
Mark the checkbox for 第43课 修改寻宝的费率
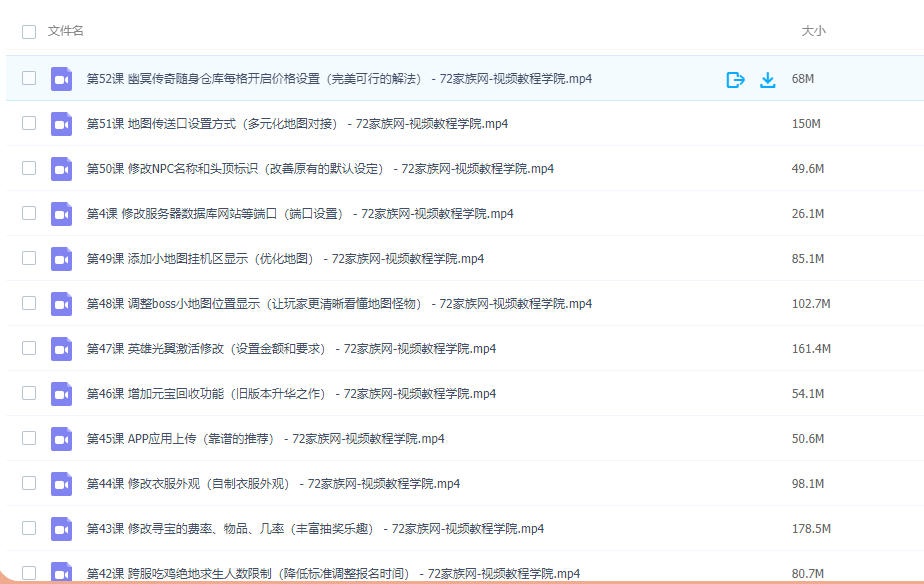pos(29,528)
